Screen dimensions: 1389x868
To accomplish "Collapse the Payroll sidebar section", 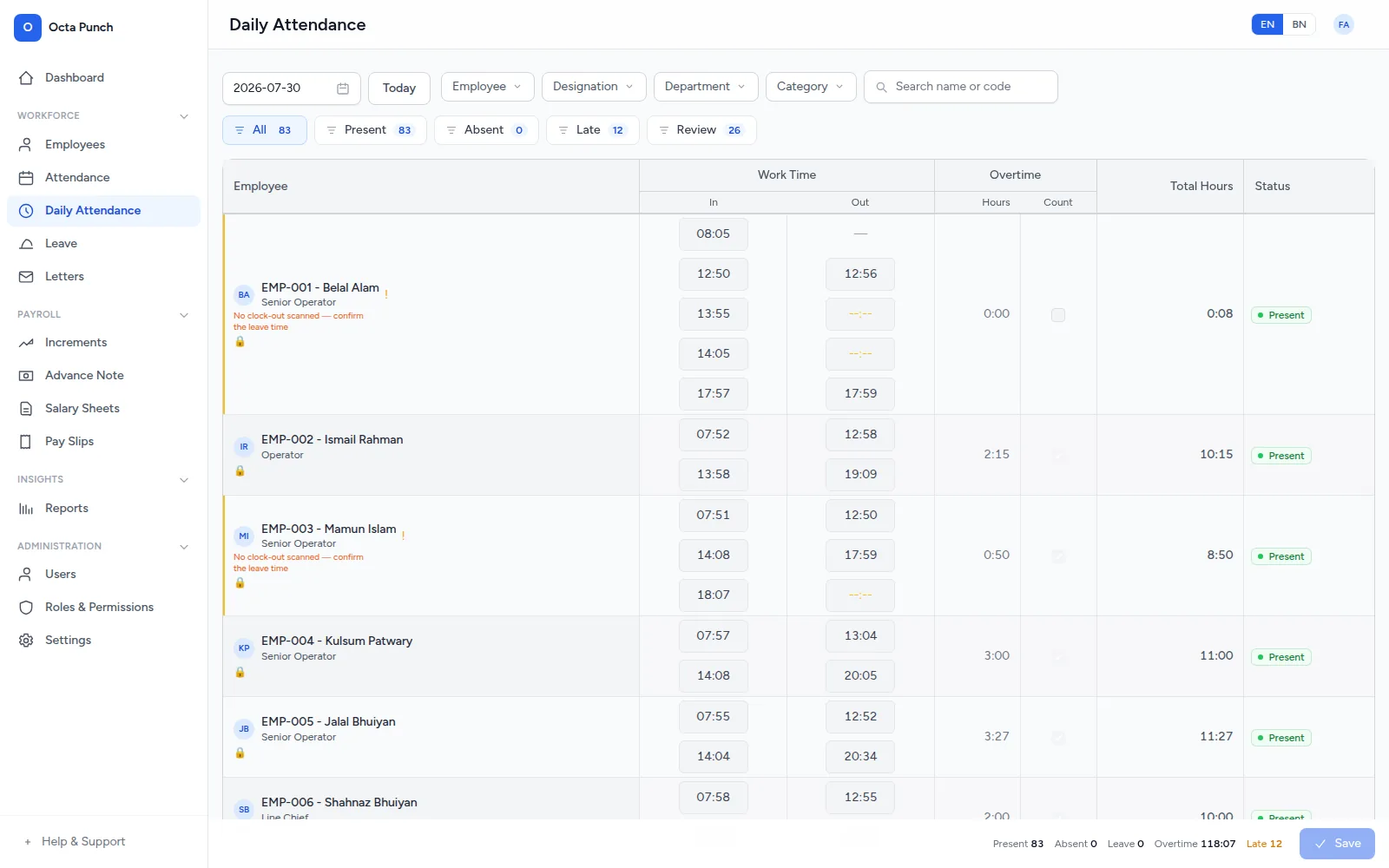I will [x=184, y=314].
